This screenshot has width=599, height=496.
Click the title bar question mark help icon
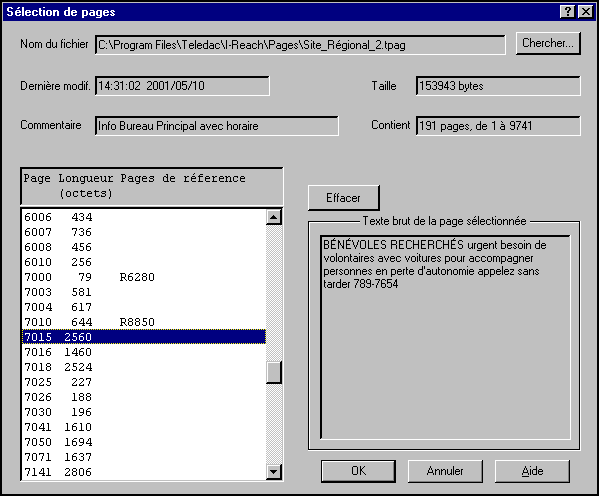[x=568, y=11]
